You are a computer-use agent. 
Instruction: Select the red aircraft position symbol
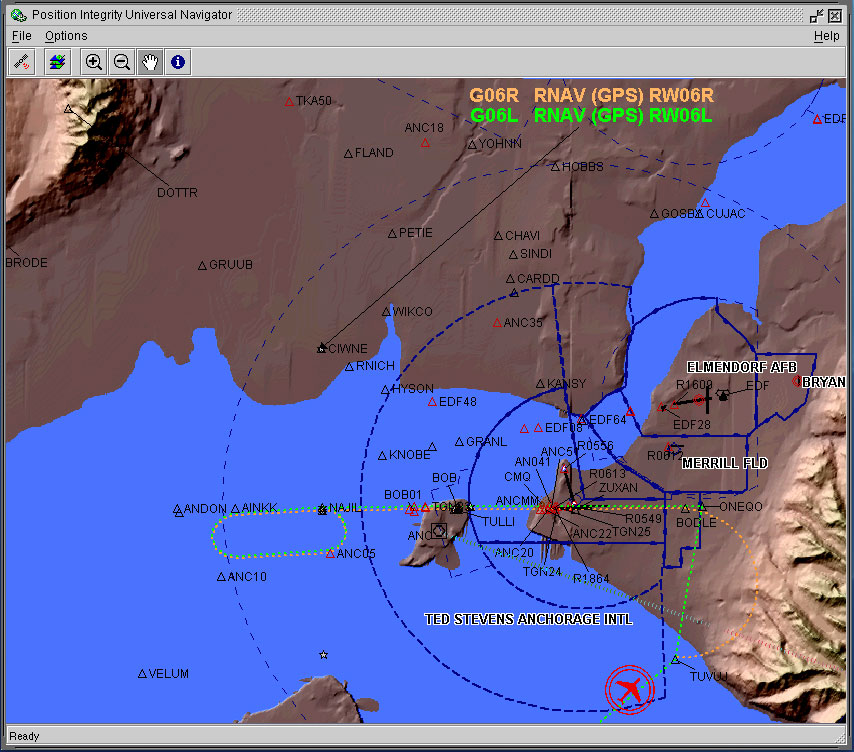(630, 689)
